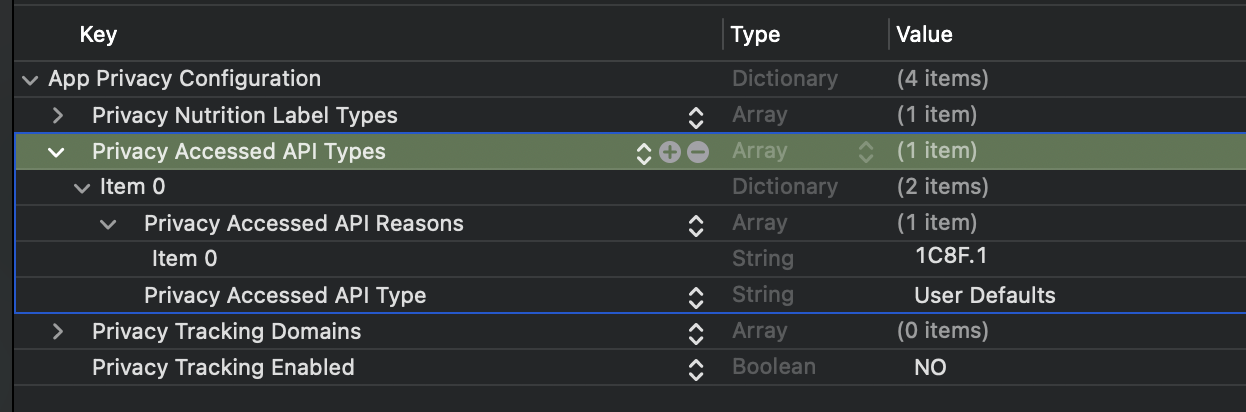The height and width of the screenshot is (412, 1246).
Task: Open key stepper for Privacy Nutrition Label Types
Action: click(697, 116)
